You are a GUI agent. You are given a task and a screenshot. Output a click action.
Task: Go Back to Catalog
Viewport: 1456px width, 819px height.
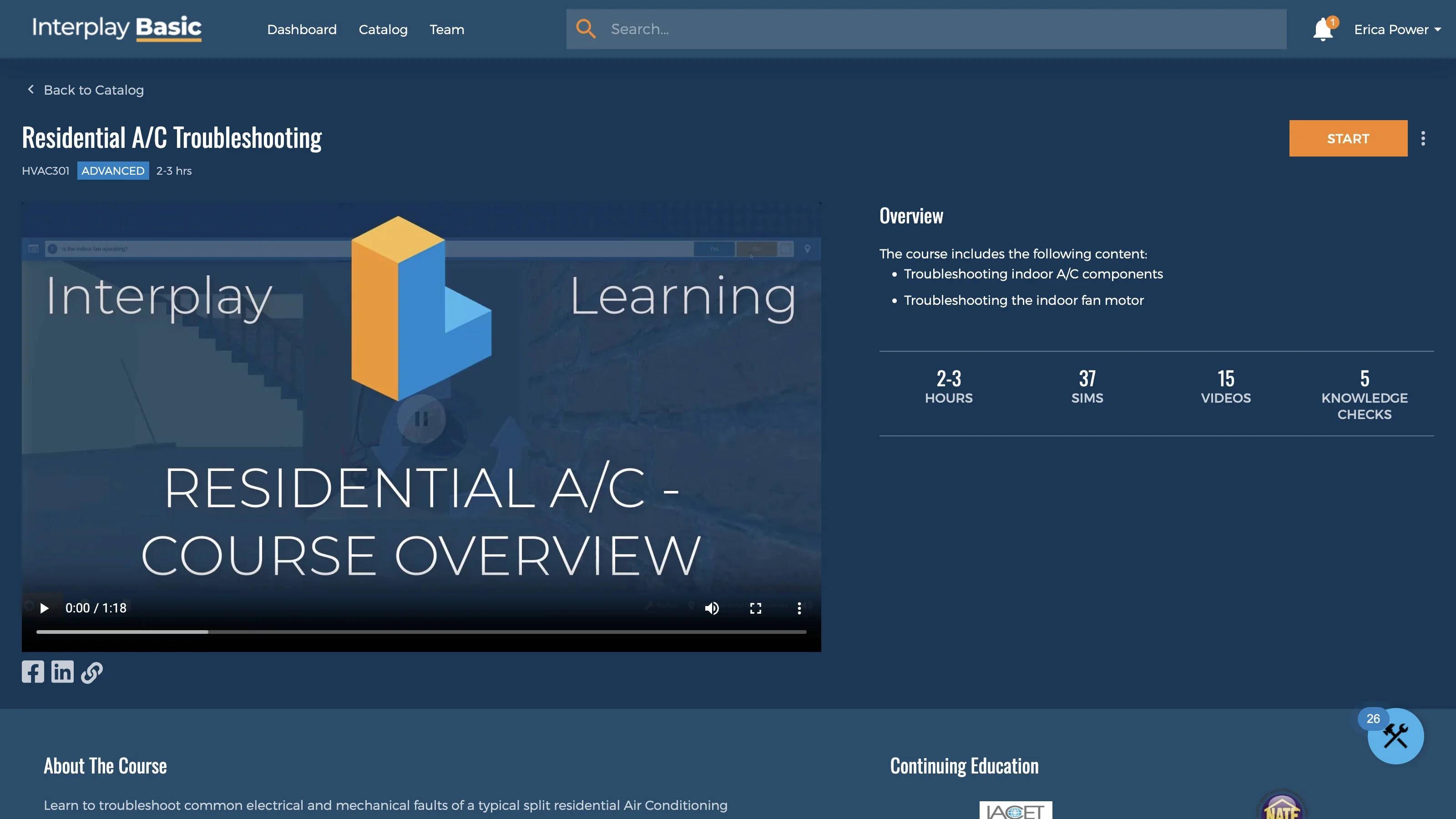click(x=86, y=90)
